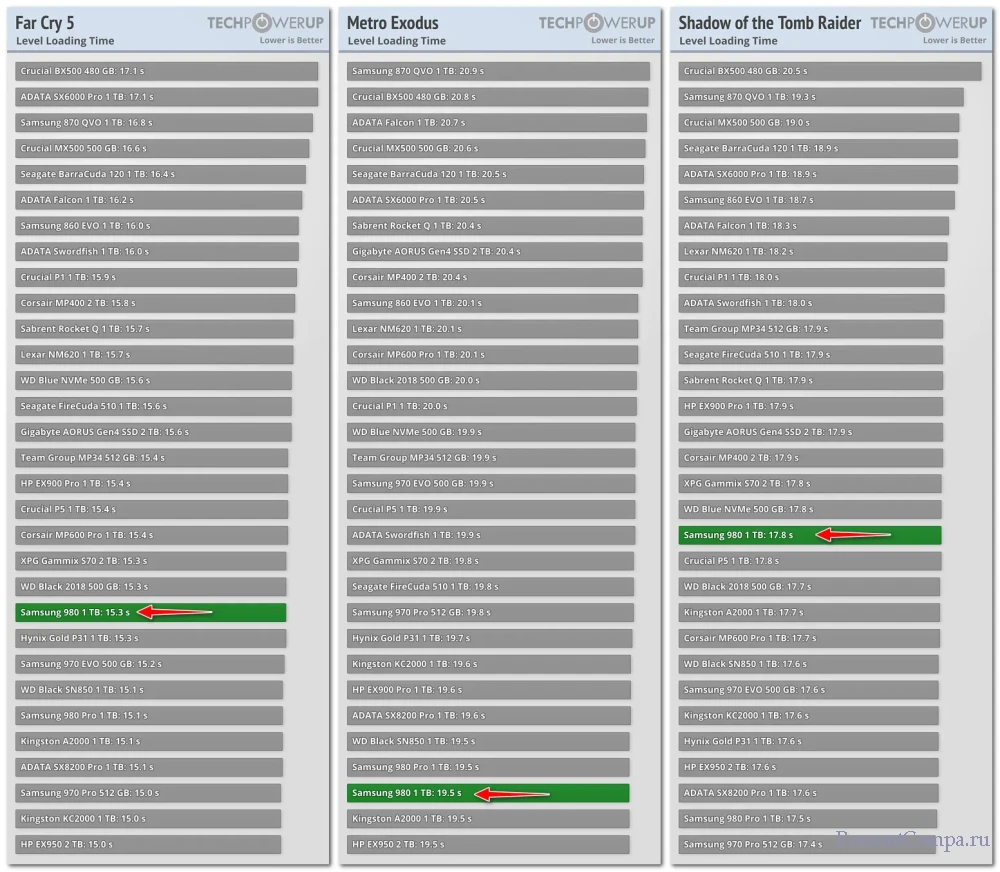The height and width of the screenshot is (872, 1000).
Task: Click Lower is Better note in Far Cry 5 chart
Action: click(291, 40)
